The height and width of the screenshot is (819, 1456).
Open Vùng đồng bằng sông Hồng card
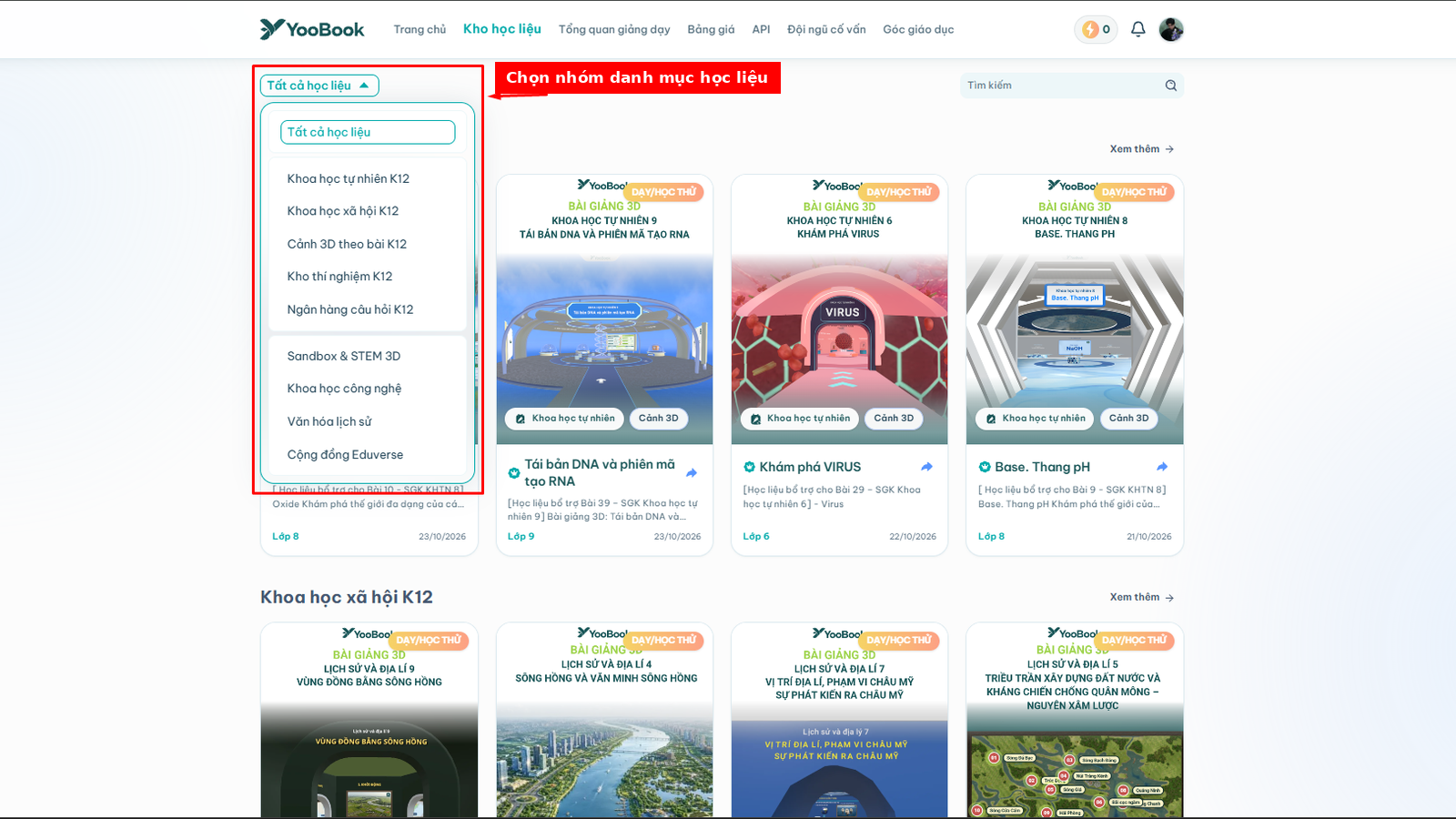pos(369,721)
